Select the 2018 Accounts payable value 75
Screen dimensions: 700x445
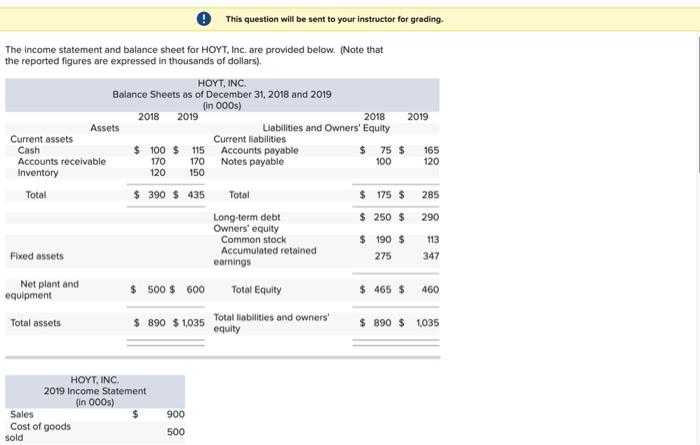tap(386, 150)
